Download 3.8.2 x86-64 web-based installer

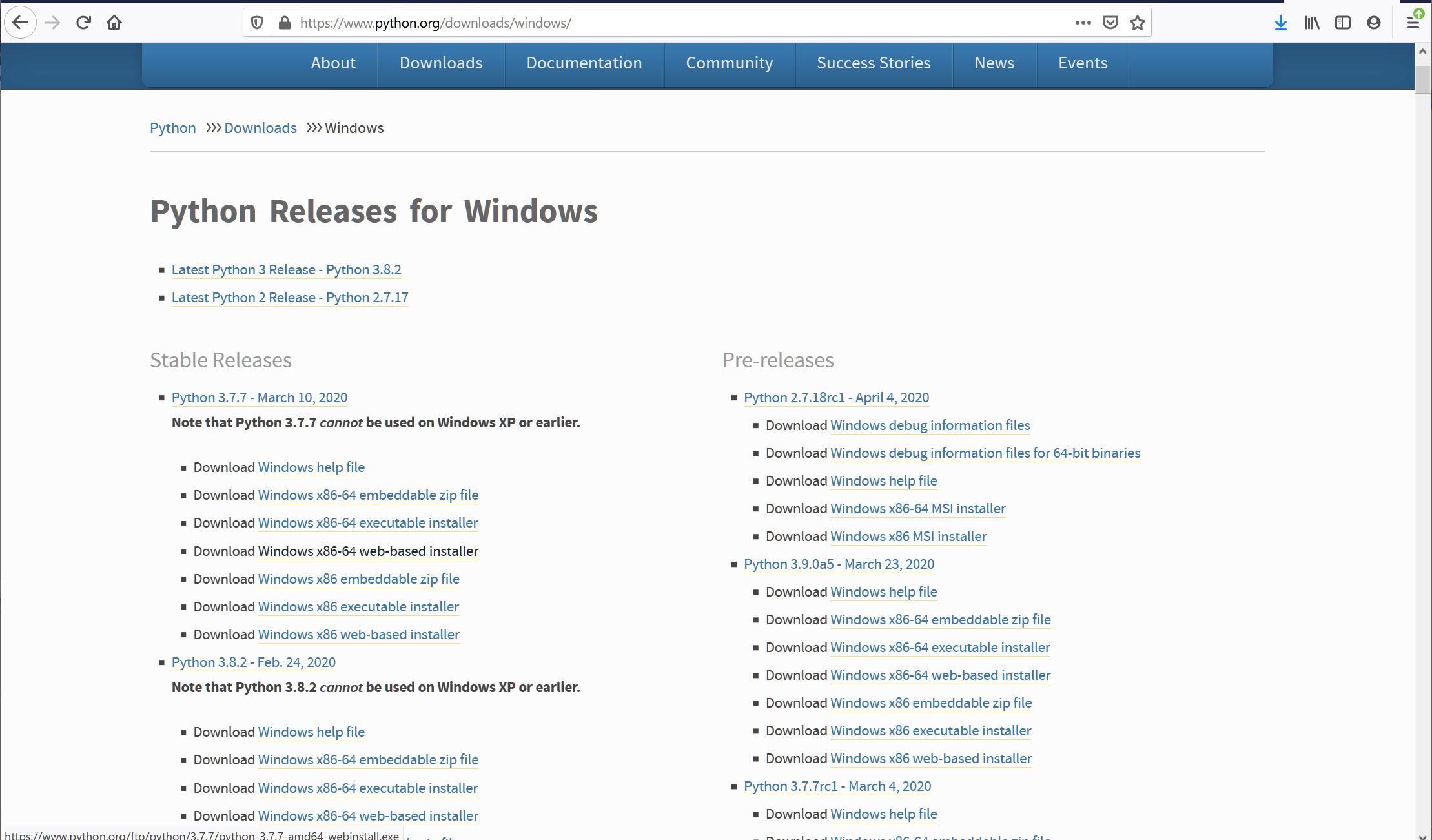368,816
